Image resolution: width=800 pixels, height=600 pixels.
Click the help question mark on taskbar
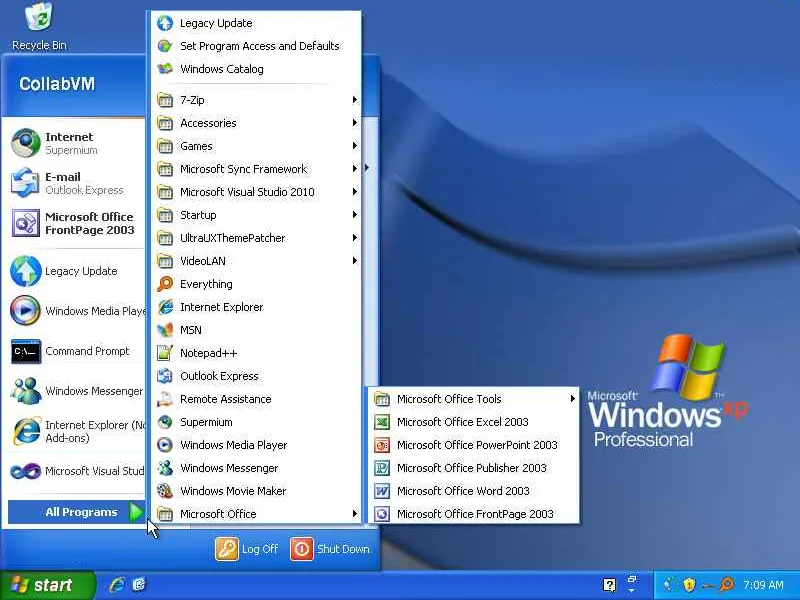click(609, 585)
